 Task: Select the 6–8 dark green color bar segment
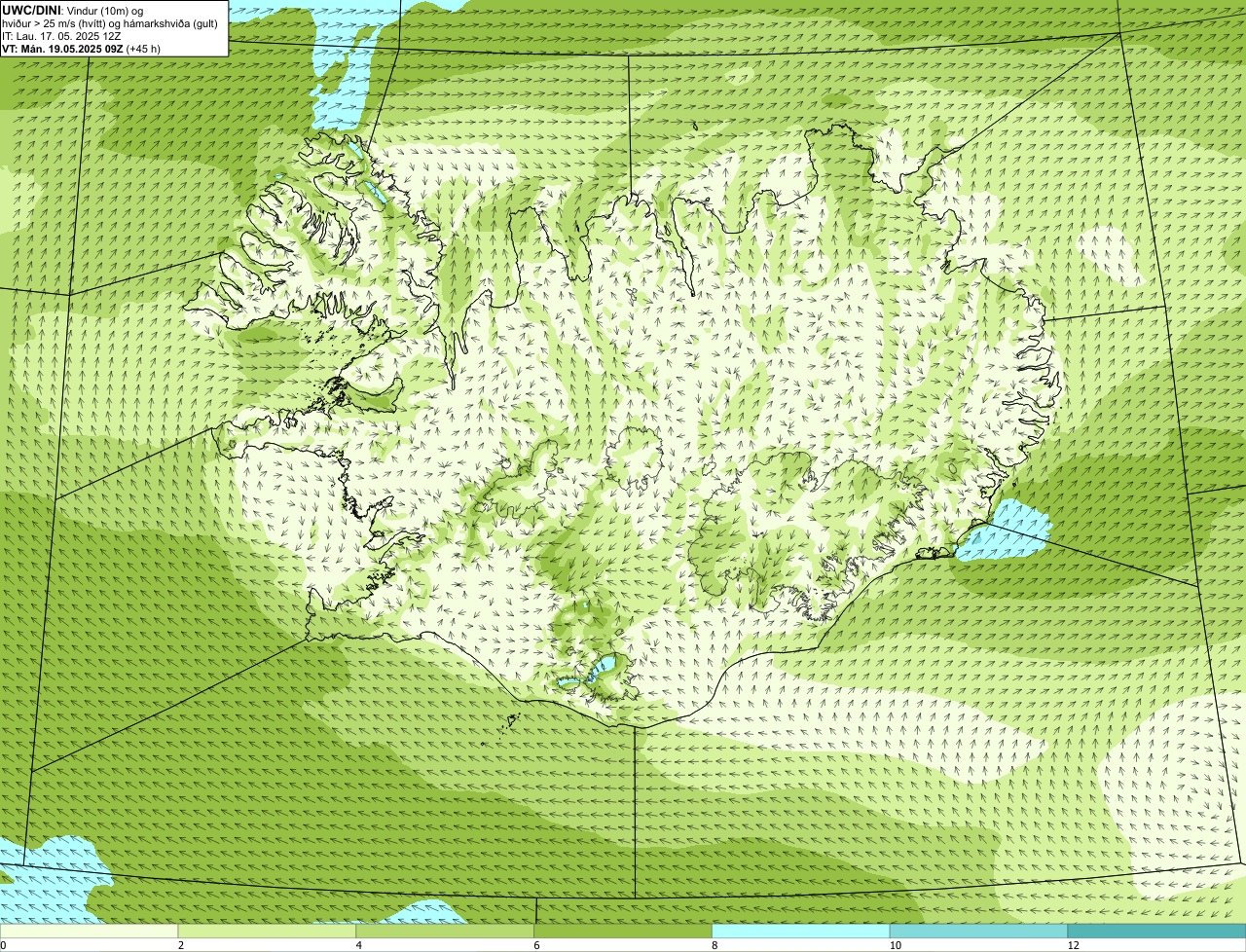(x=624, y=932)
